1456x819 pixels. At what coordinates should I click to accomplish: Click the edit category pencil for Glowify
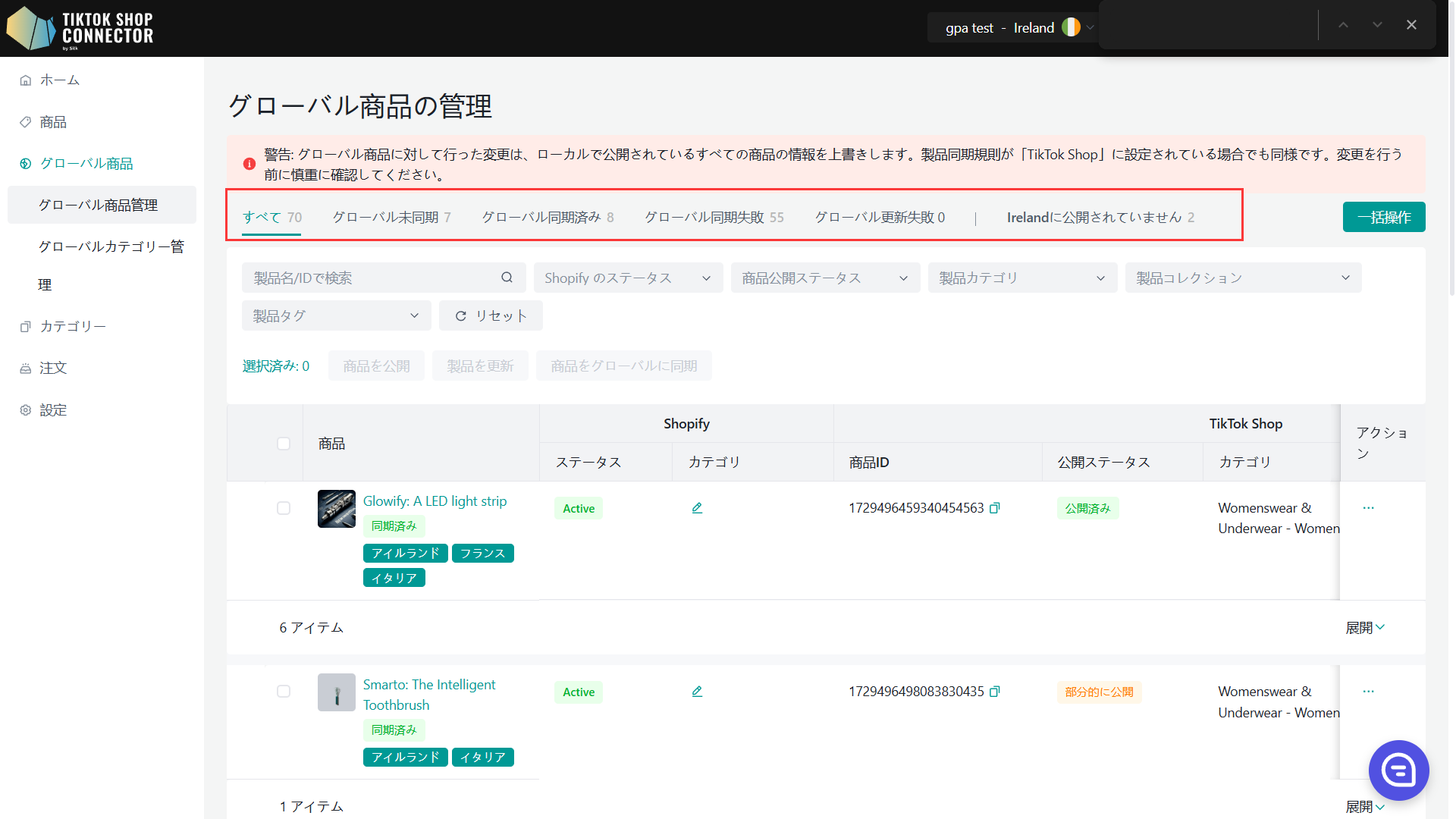(697, 508)
